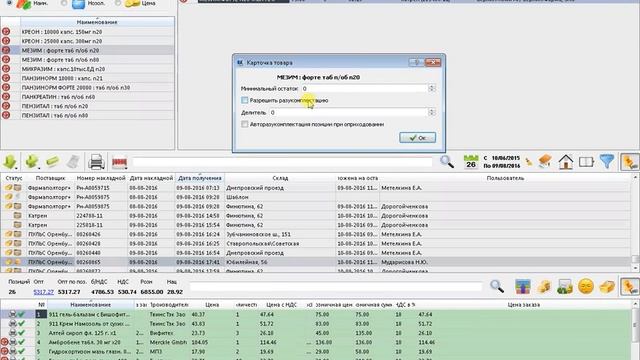Click the open book icon beside house
This screenshot has width=640, height=360.
pyautogui.click(x=587, y=162)
